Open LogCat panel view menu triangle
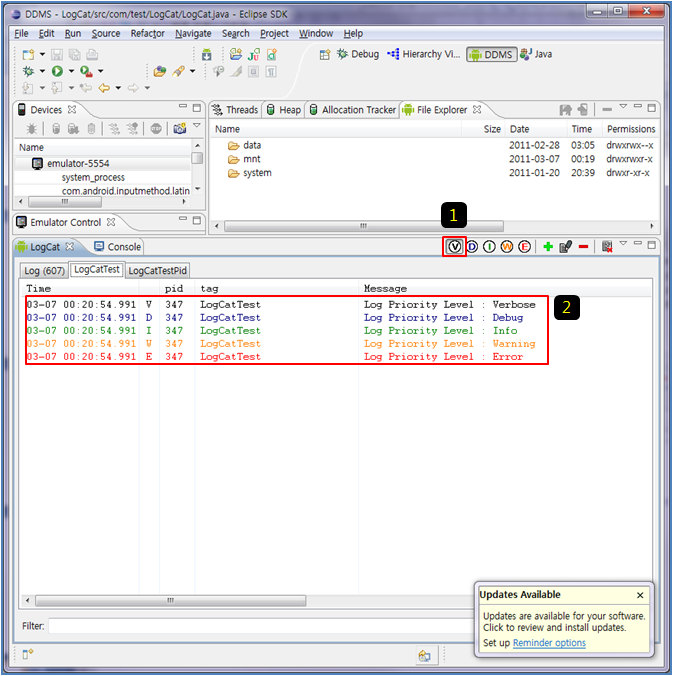Viewport: 673px width, 676px height. (x=623, y=244)
